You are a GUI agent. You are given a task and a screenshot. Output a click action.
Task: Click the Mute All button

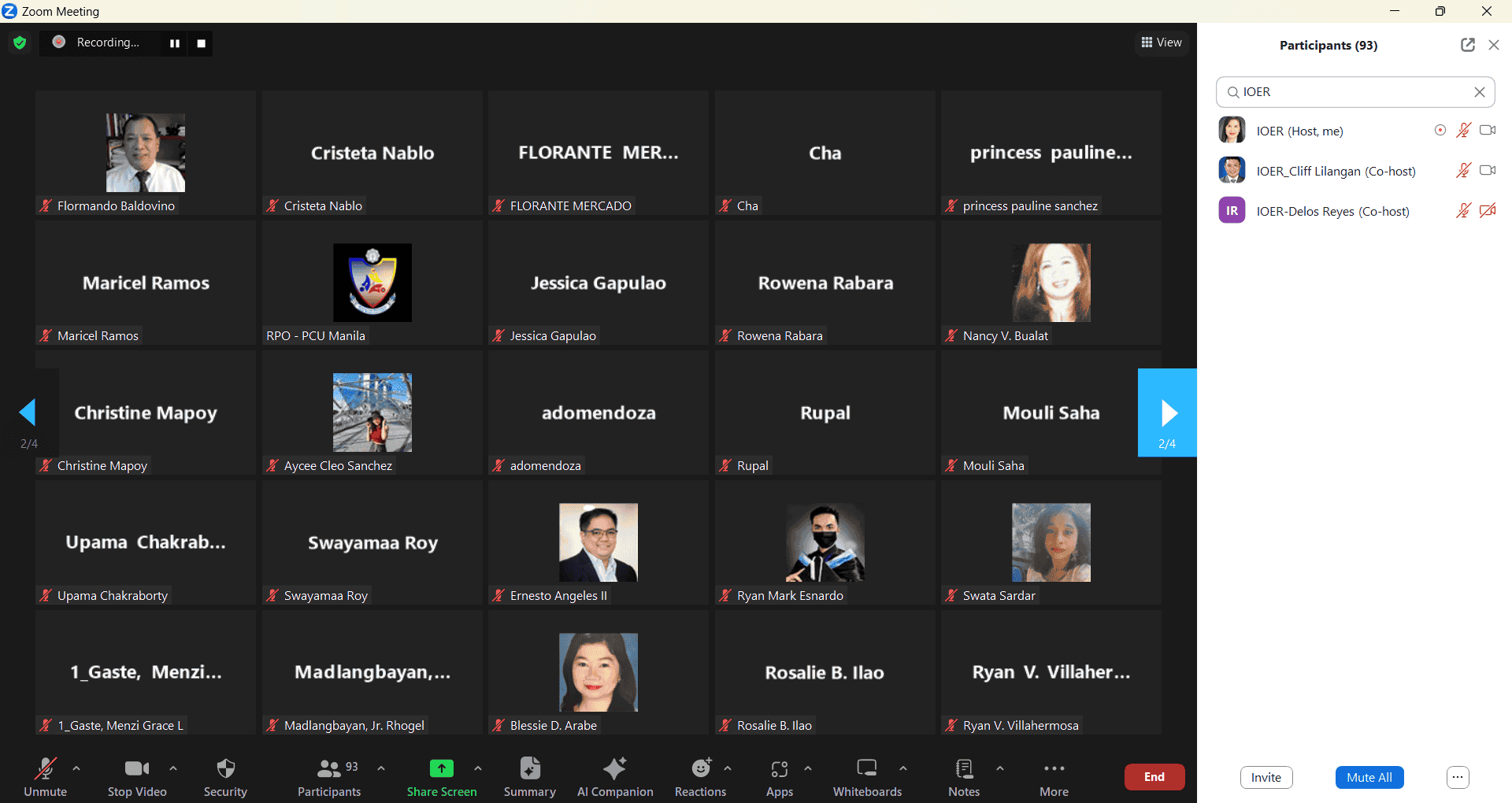[x=1369, y=777]
